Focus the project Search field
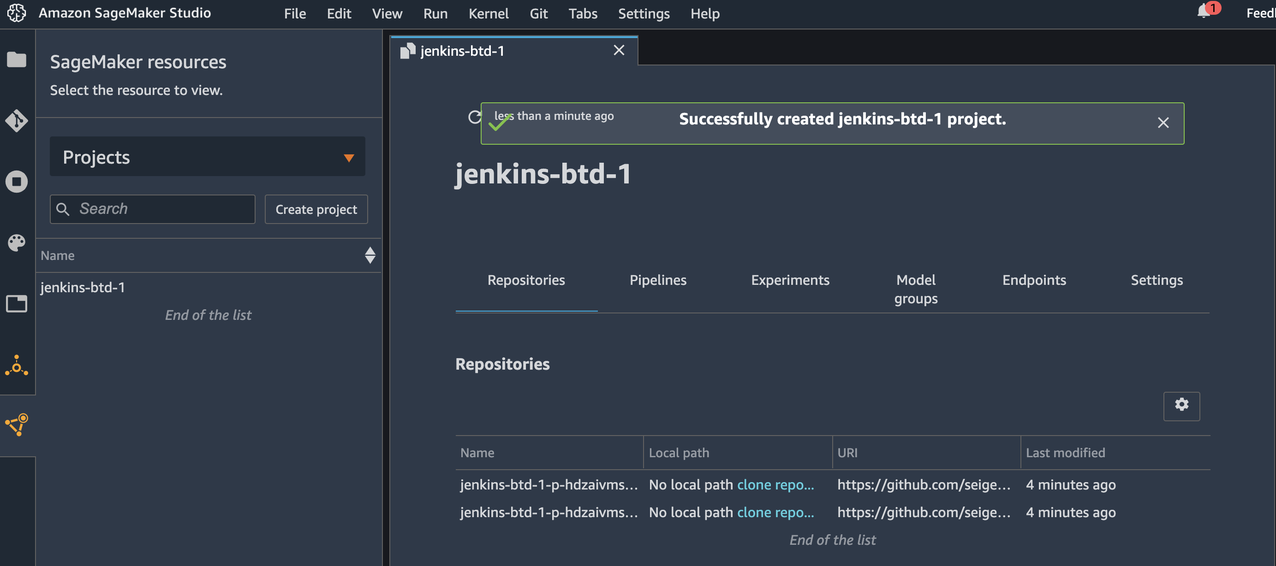This screenshot has height=566, width=1276. point(152,209)
